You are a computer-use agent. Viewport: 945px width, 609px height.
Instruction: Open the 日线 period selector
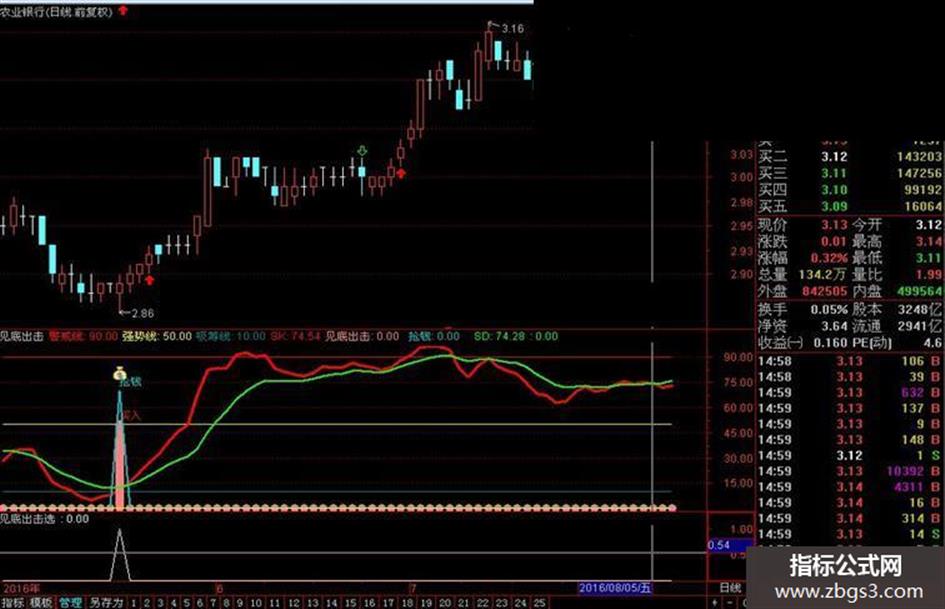click(730, 587)
